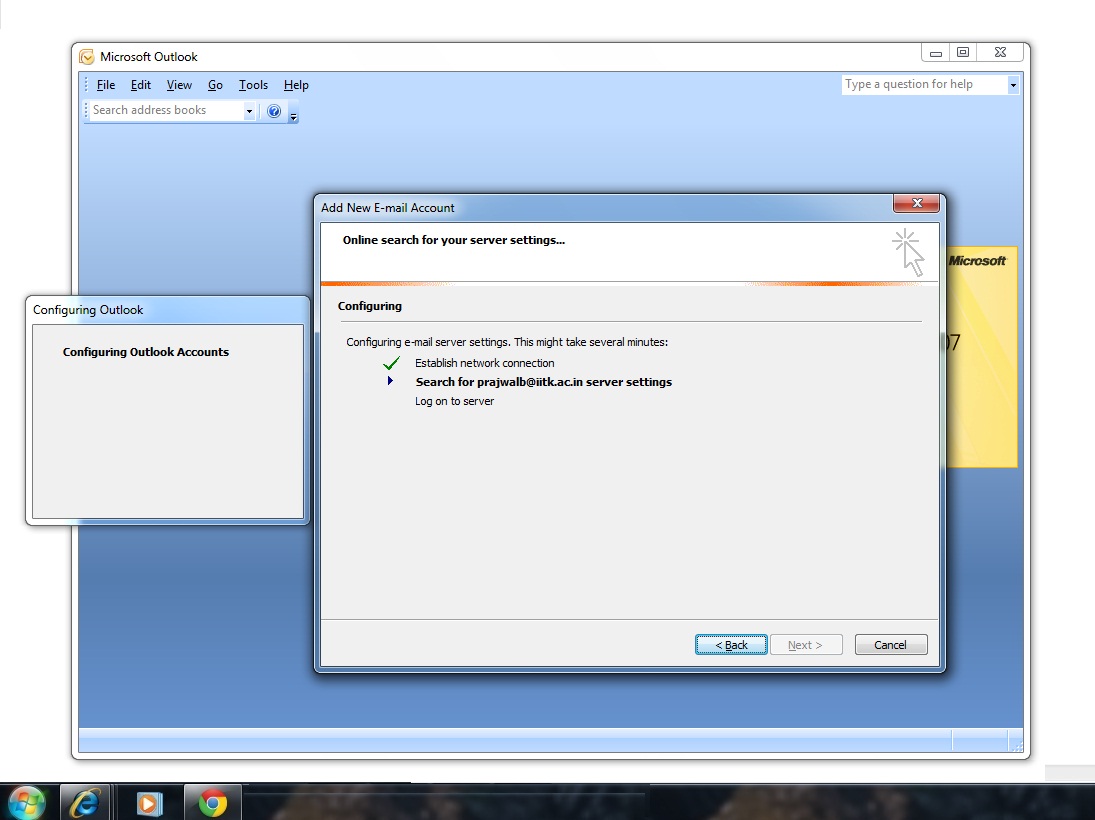Select the 'Establish network connection' text
The width and height of the screenshot is (1095, 820).
click(x=485, y=363)
